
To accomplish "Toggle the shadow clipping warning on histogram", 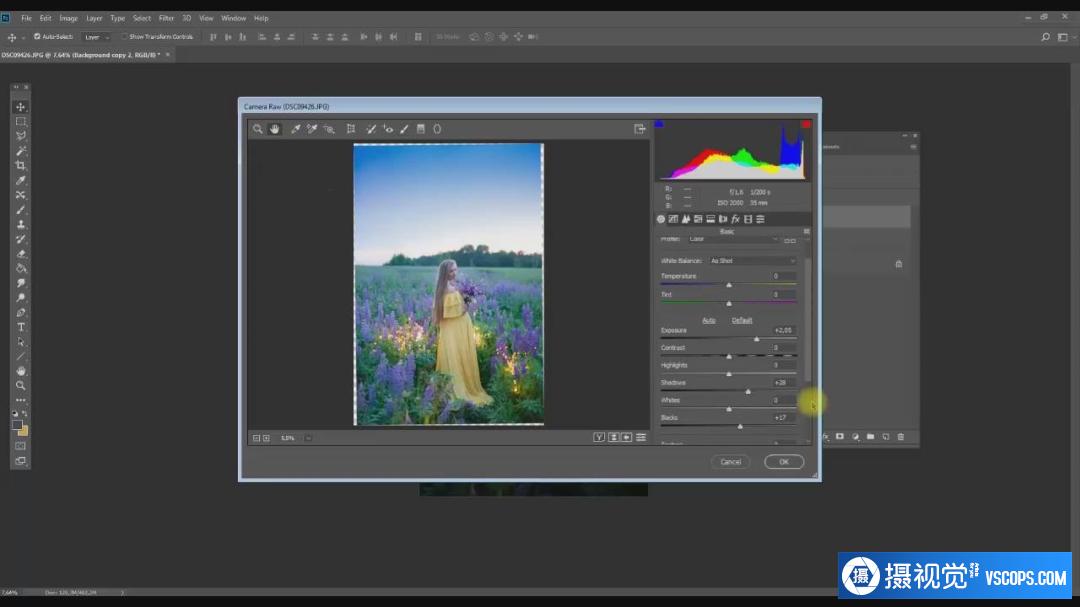I will [x=659, y=124].
